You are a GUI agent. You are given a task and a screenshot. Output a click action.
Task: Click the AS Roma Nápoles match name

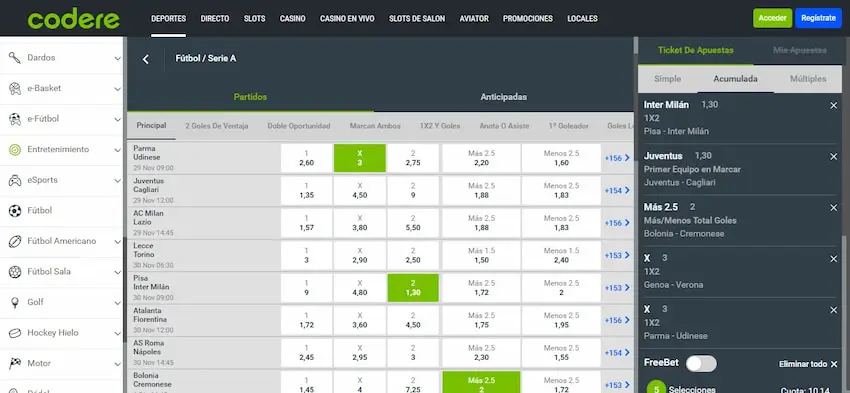pos(149,347)
